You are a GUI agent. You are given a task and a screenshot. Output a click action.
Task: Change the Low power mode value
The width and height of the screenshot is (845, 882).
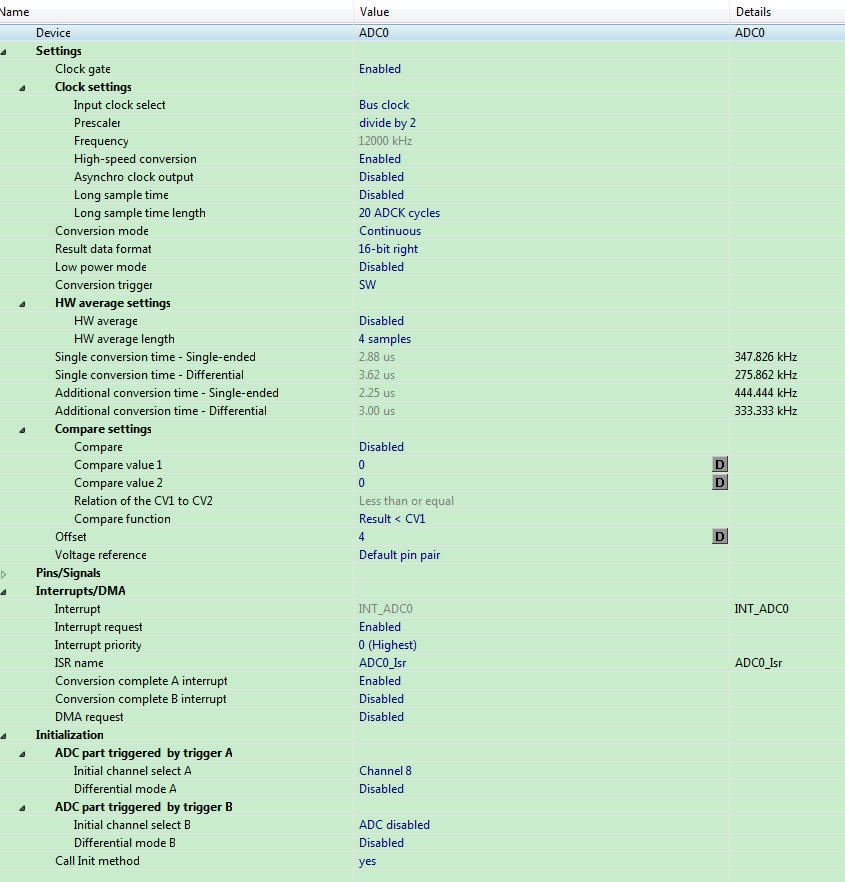click(x=381, y=267)
